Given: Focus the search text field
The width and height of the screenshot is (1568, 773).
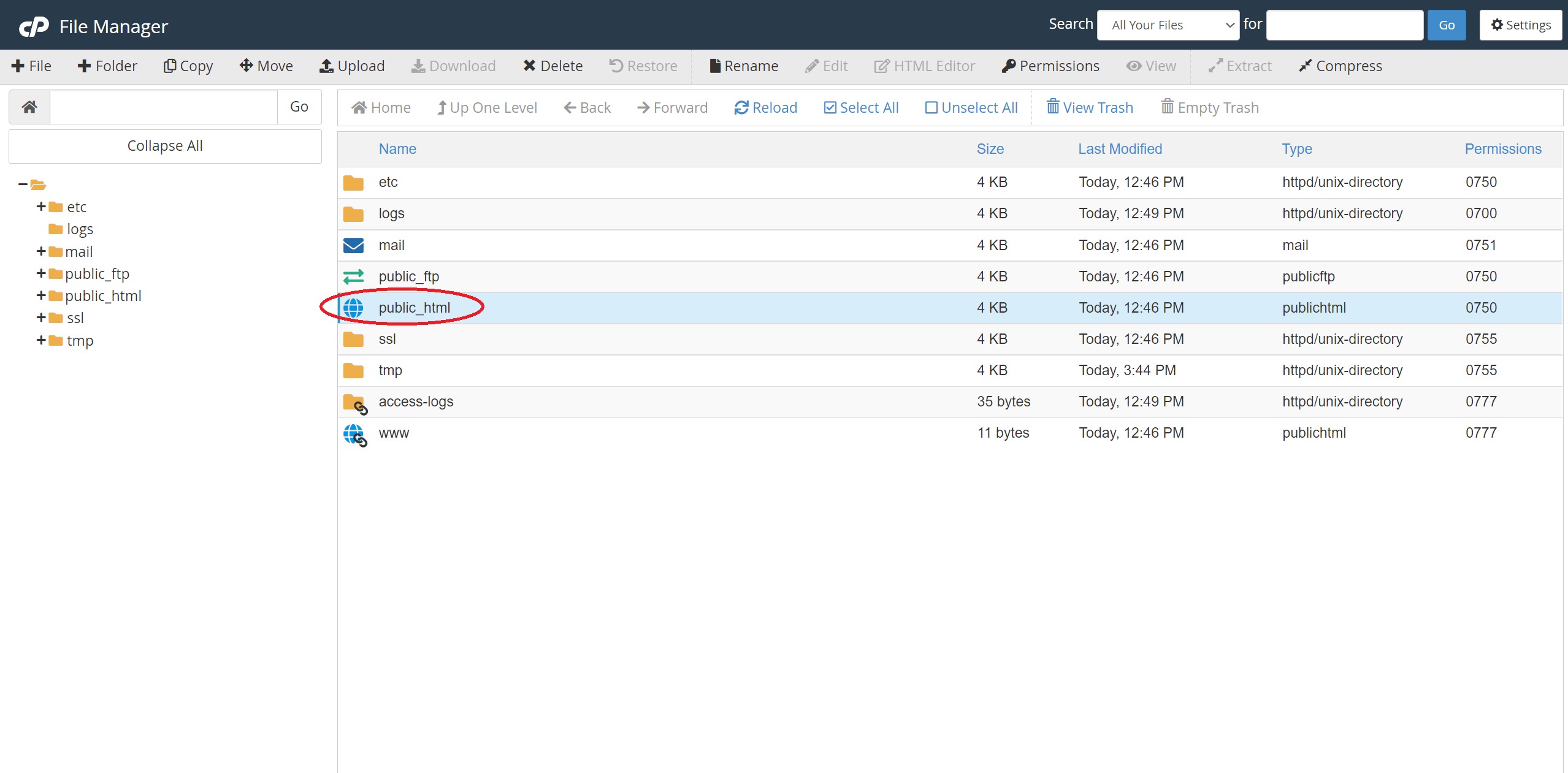Looking at the screenshot, I should coord(1345,25).
